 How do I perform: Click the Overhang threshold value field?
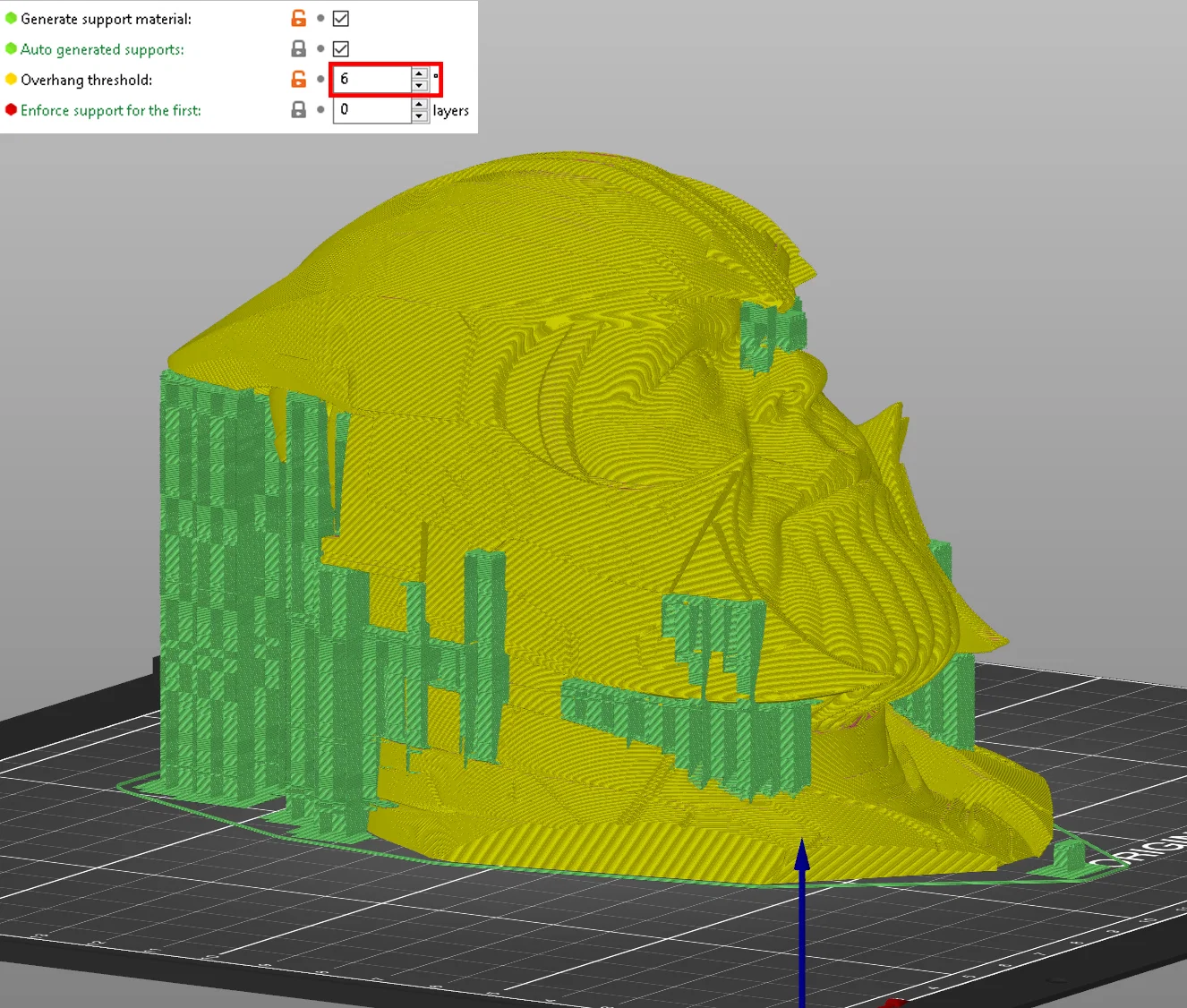pyautogui.click(x=372, y=79)
